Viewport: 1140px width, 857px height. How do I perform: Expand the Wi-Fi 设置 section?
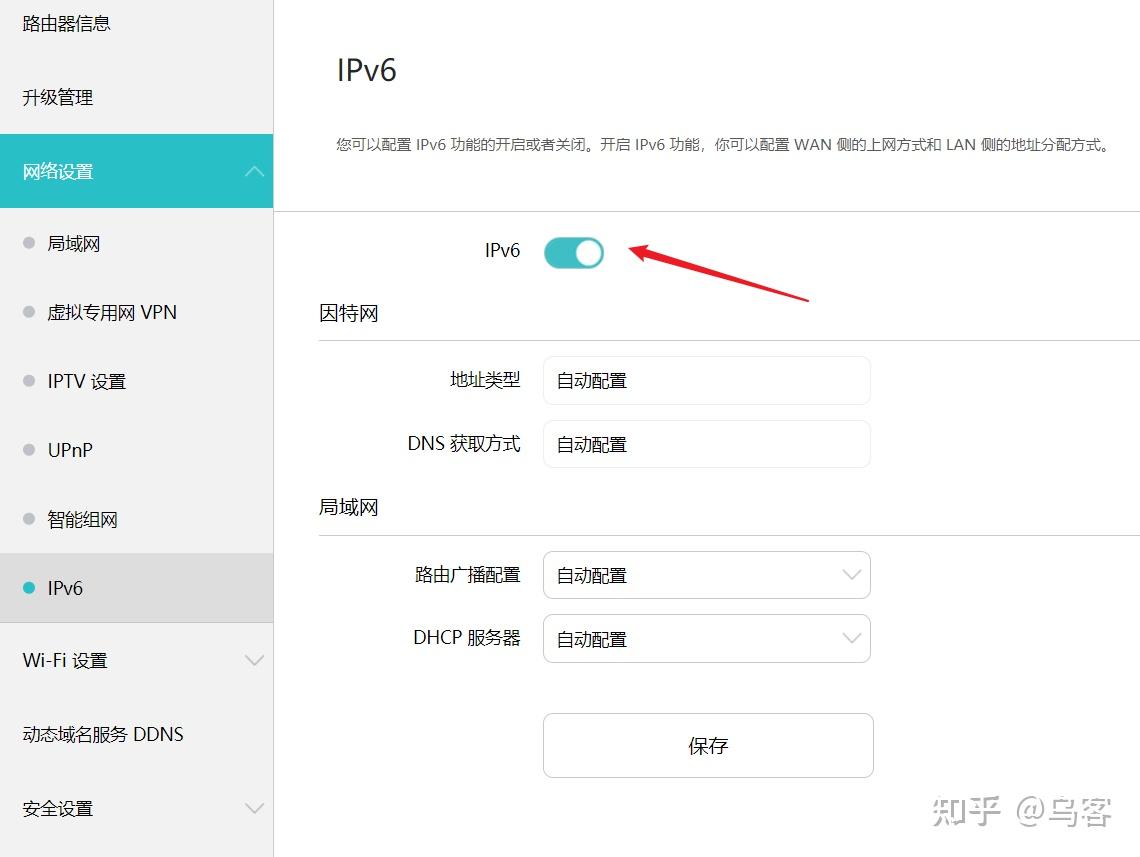click(x=255, y=660)
